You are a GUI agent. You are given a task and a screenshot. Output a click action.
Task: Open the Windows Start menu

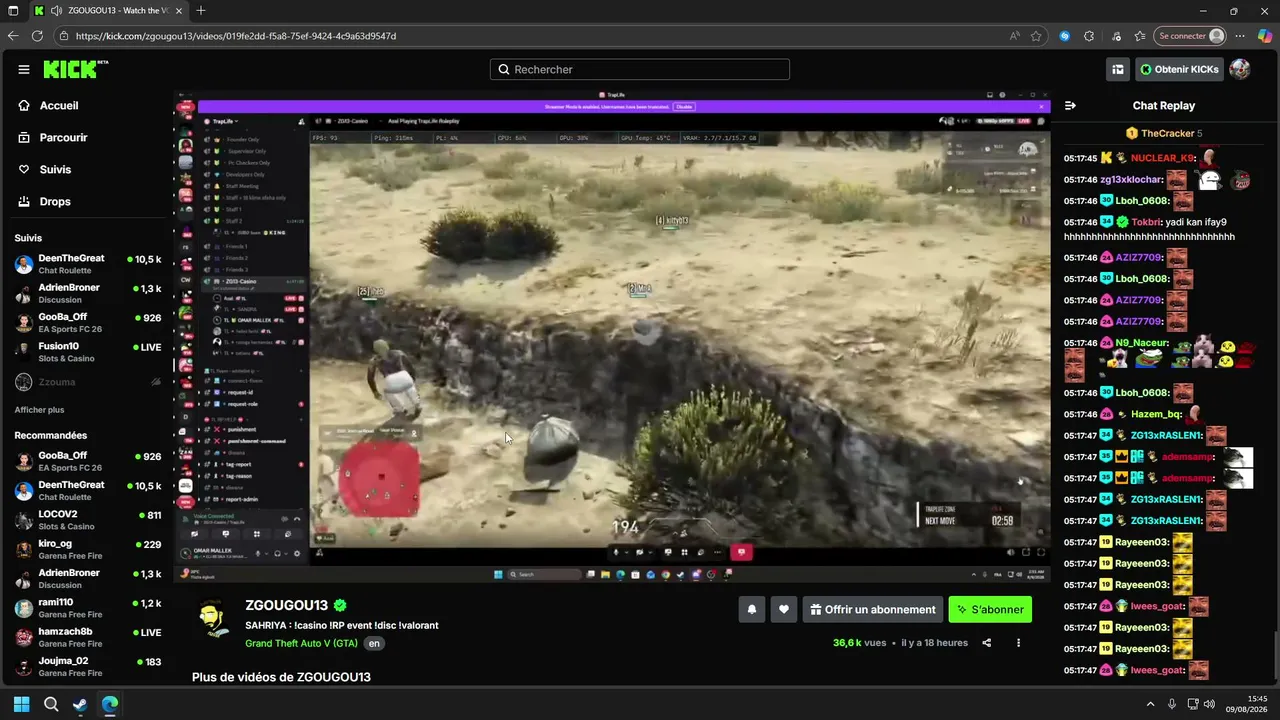[21, 704]
